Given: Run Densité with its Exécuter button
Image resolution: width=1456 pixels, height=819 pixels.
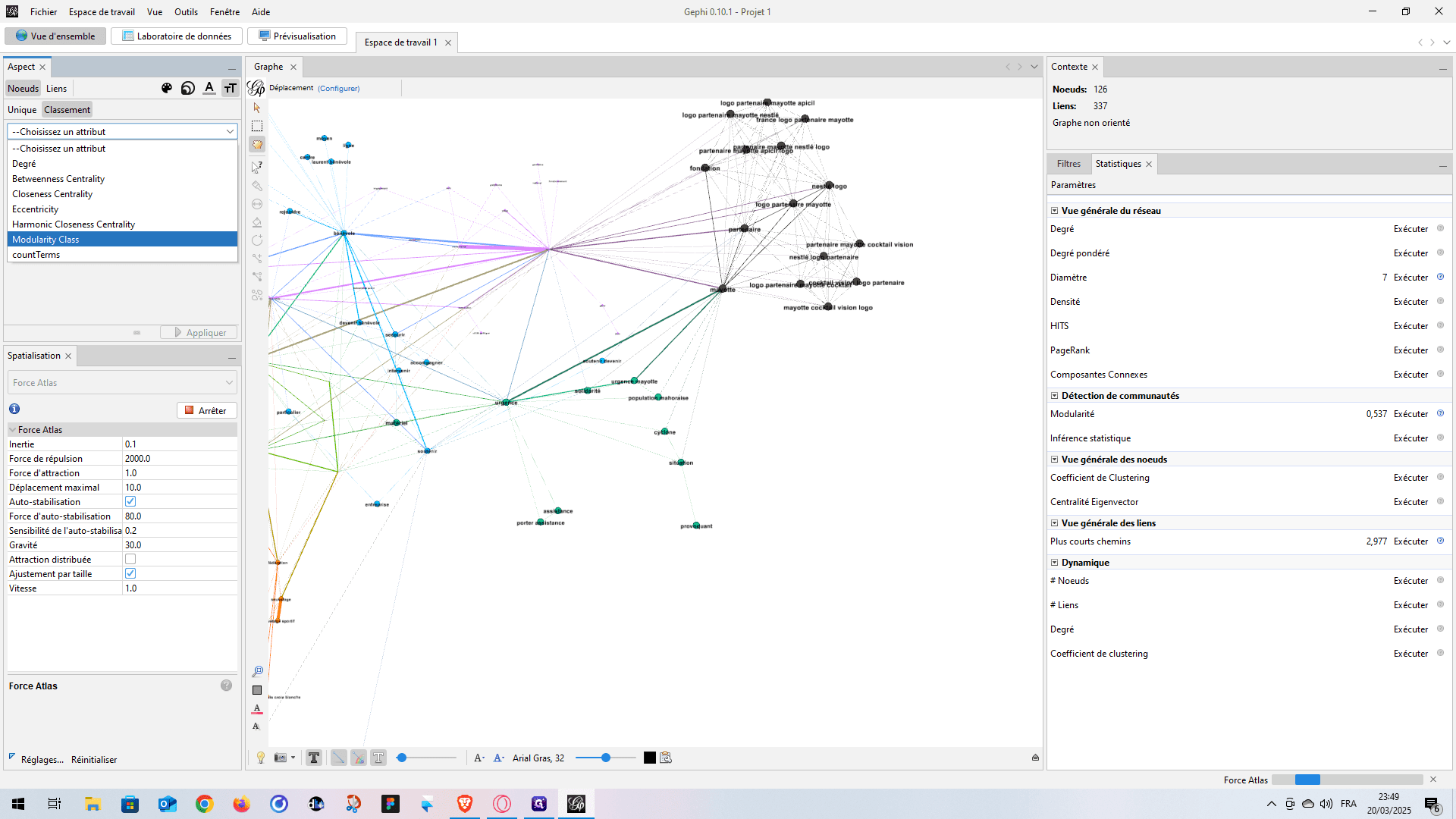Looking at the screenshot, I should click(1410, 302).
